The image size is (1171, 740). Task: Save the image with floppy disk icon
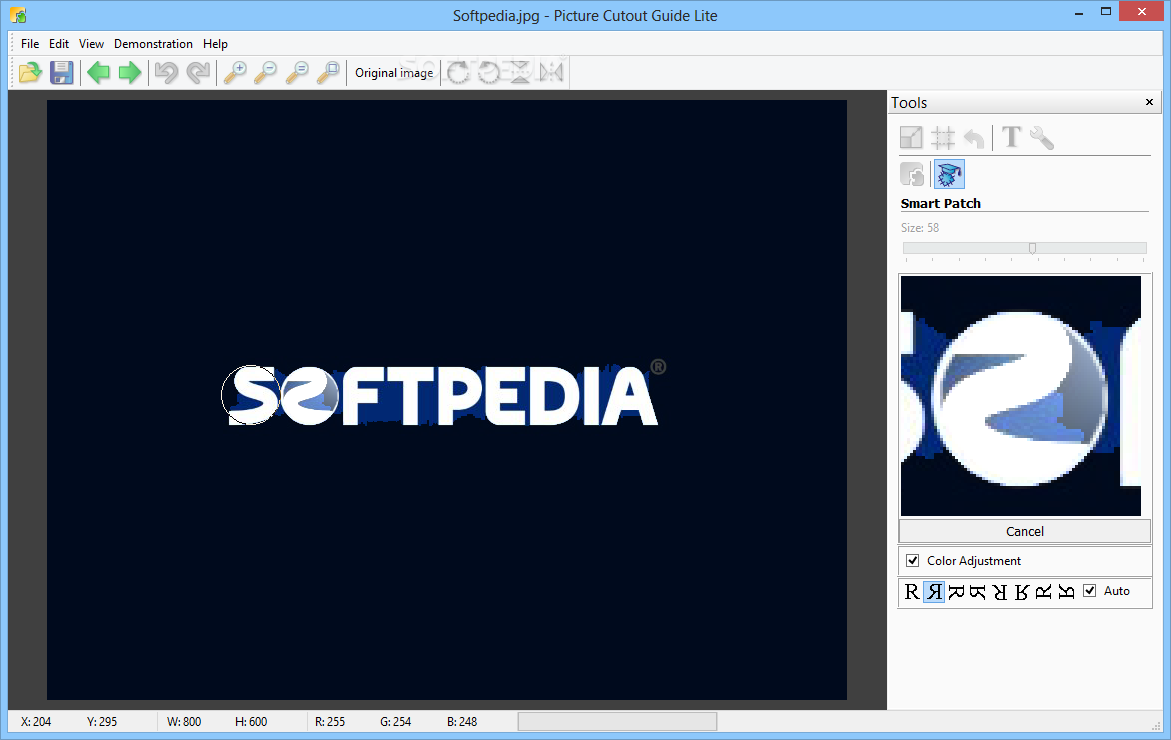(x=61, y=72)
